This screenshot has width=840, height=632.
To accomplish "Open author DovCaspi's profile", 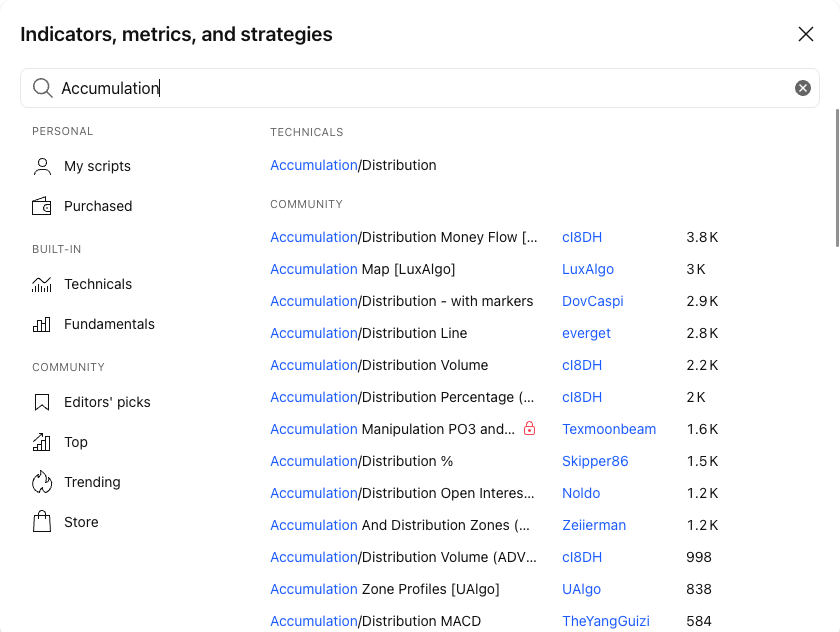I will tap(592, 301).
